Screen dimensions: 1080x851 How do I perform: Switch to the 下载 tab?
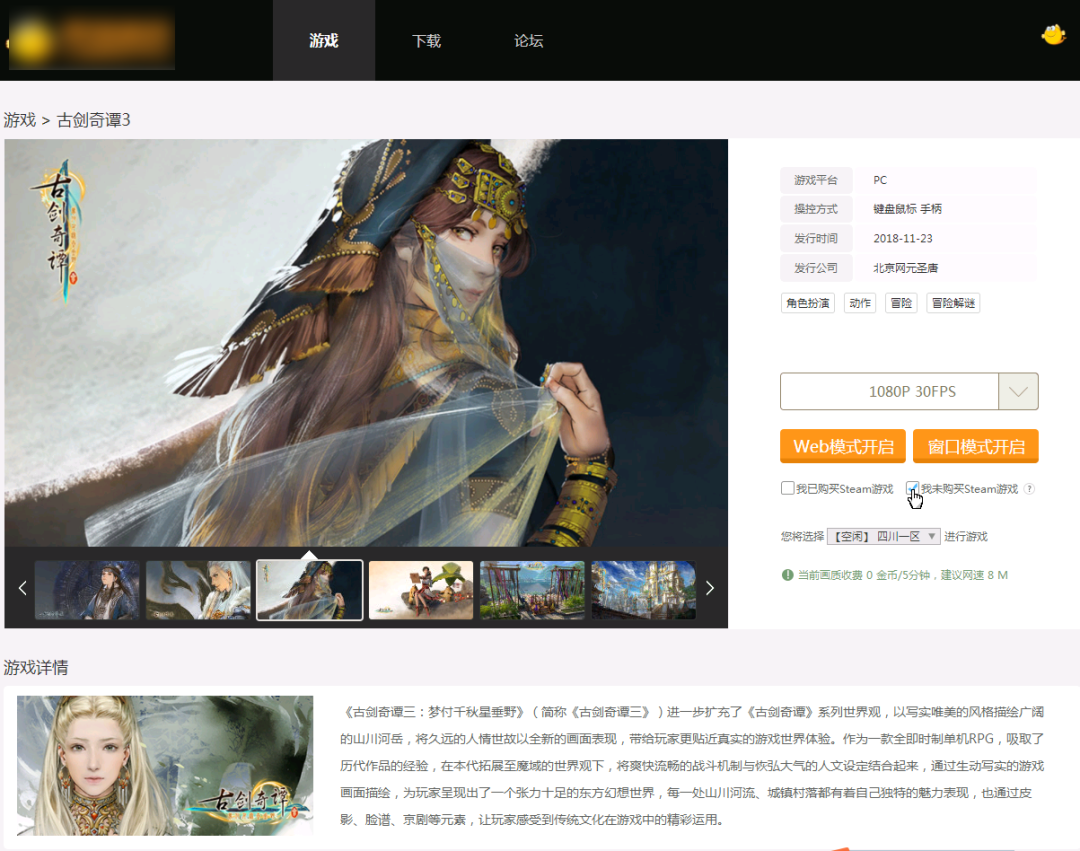point(426,41)
